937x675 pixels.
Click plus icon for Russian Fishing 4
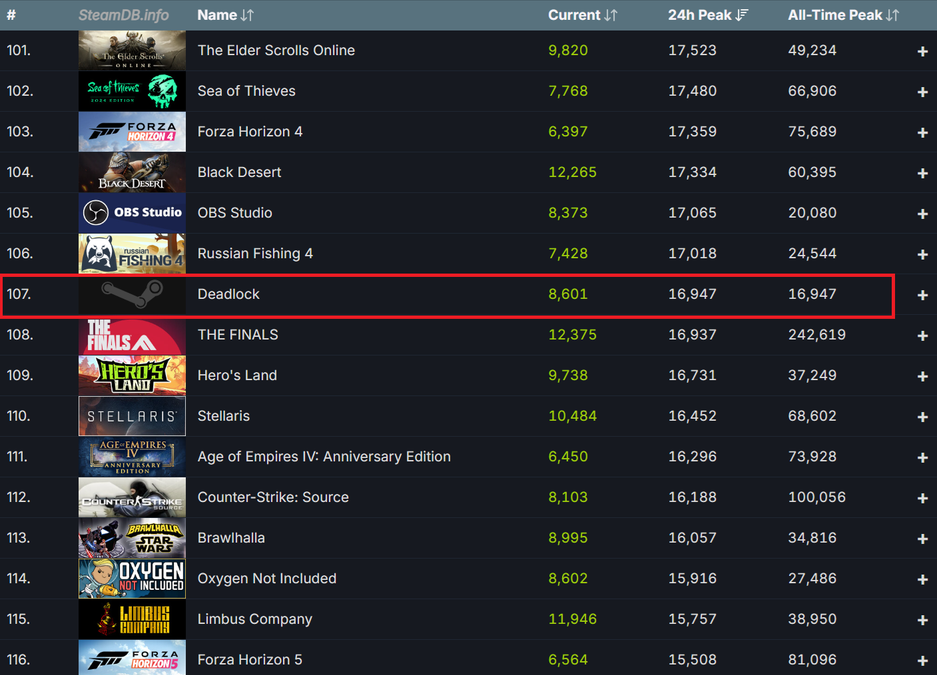[x=923, y=254]
